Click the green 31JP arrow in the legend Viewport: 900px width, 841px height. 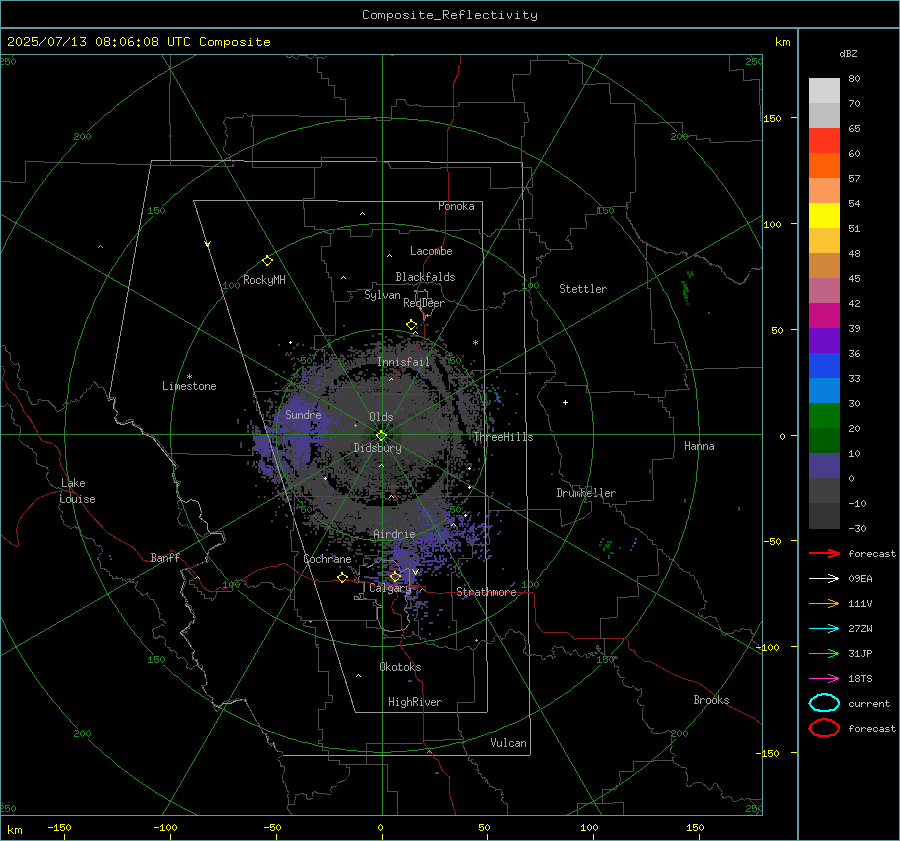click(x=824, y=653)
